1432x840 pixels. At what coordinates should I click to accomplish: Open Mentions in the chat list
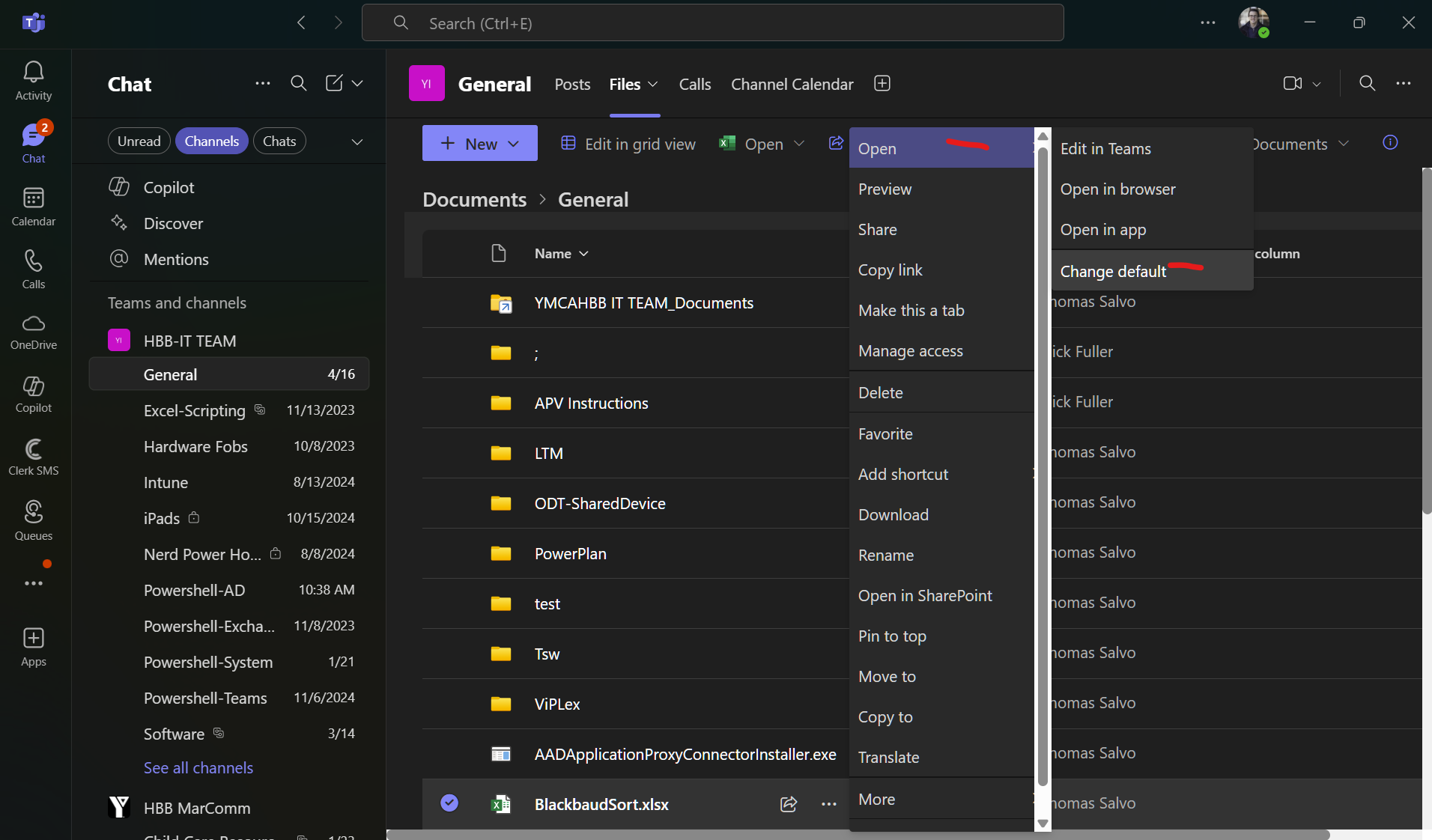229,259
